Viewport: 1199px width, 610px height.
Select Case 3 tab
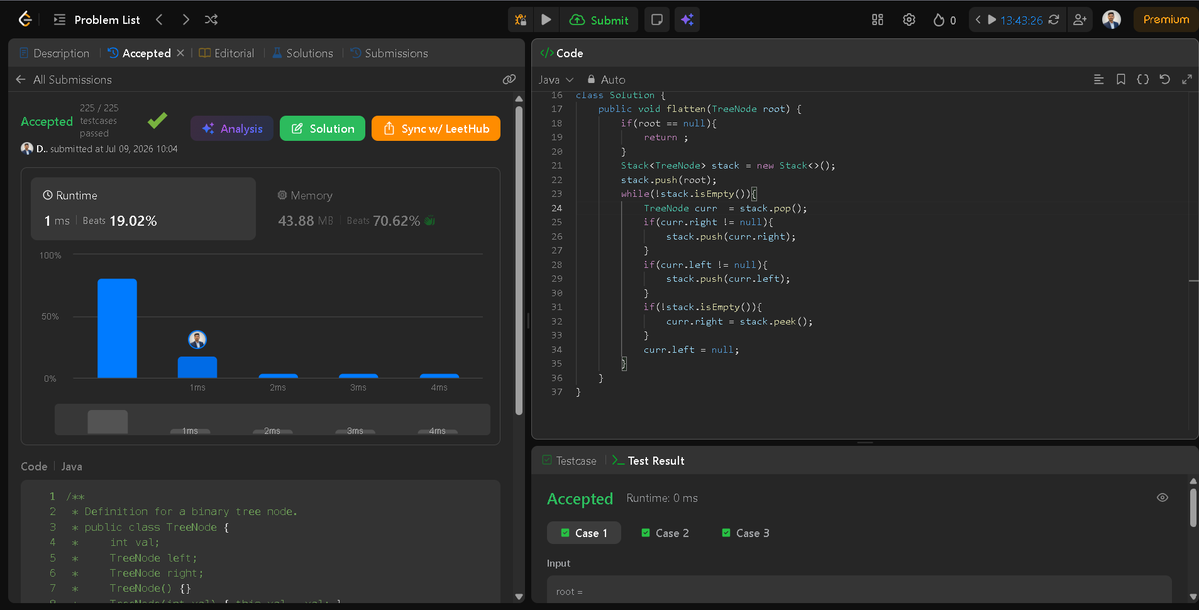[x=746, y=533]
